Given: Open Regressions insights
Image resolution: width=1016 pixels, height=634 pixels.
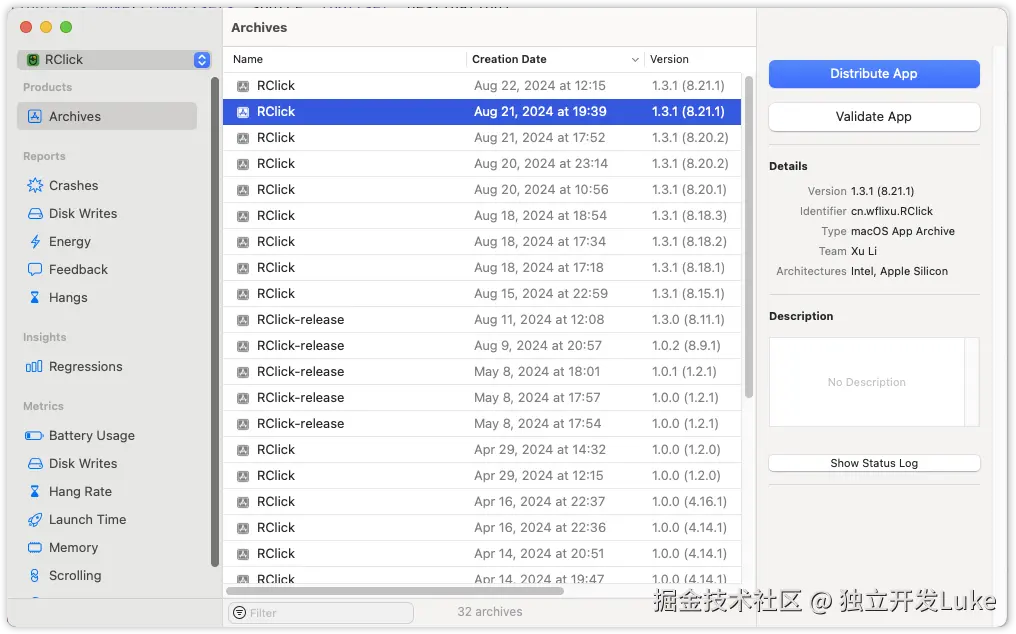Looking at the screenshot, I should tap(86, 366).
